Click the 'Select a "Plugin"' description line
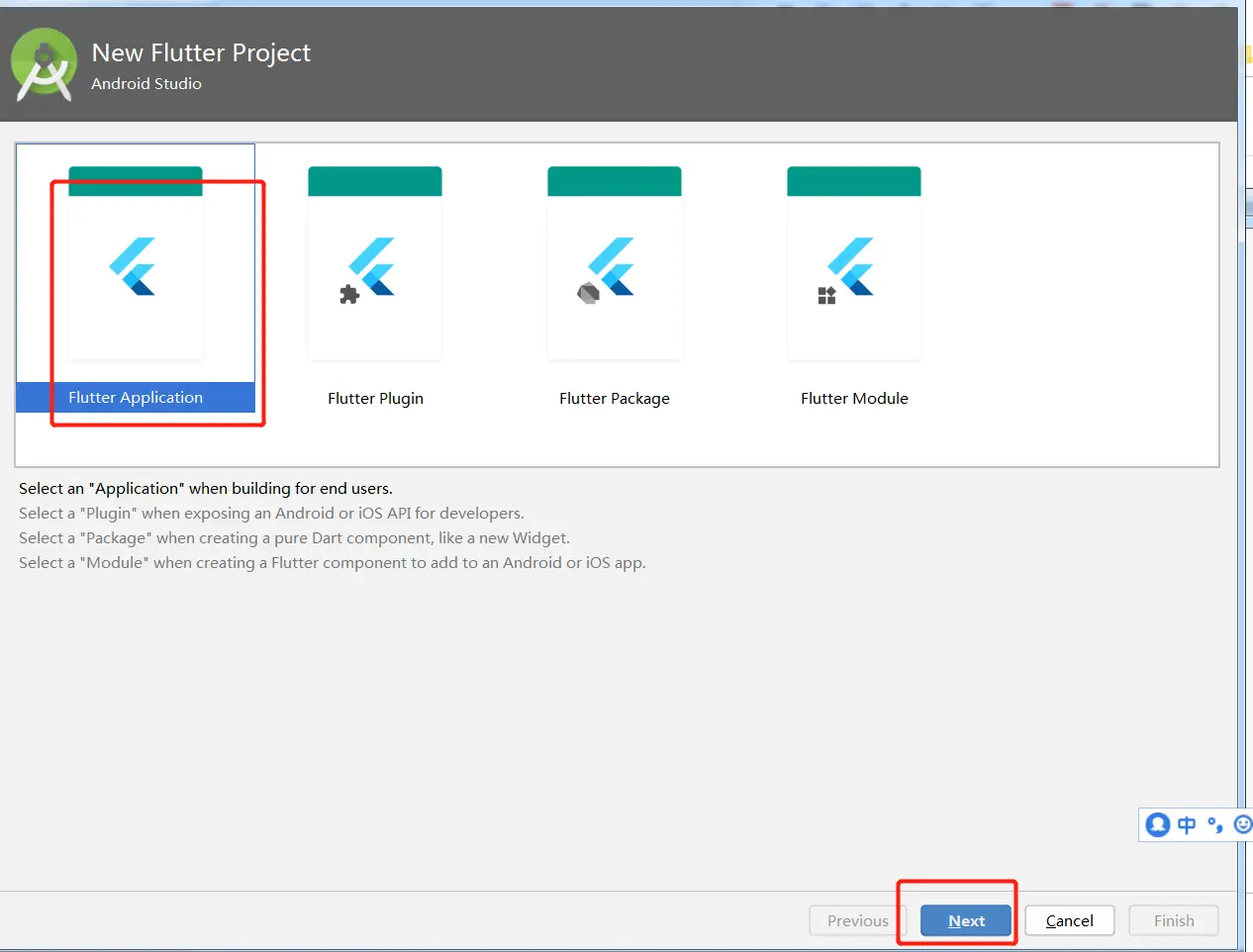The image size is (1253, 952). pos(271,513)
